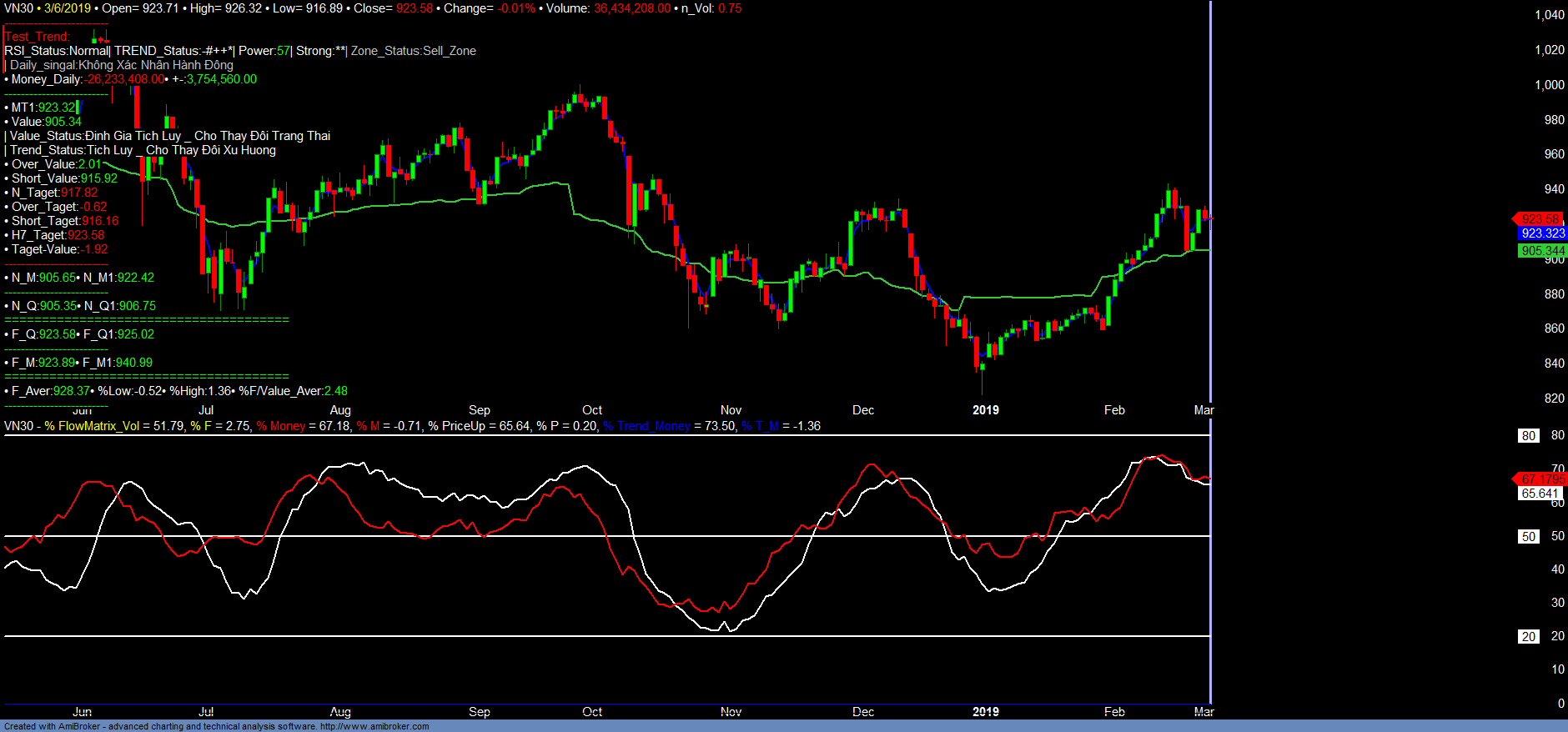Viewport: 1568px width, 732px height.
Task: Select the red Test_Trend label
Action: tap(37, 37)
